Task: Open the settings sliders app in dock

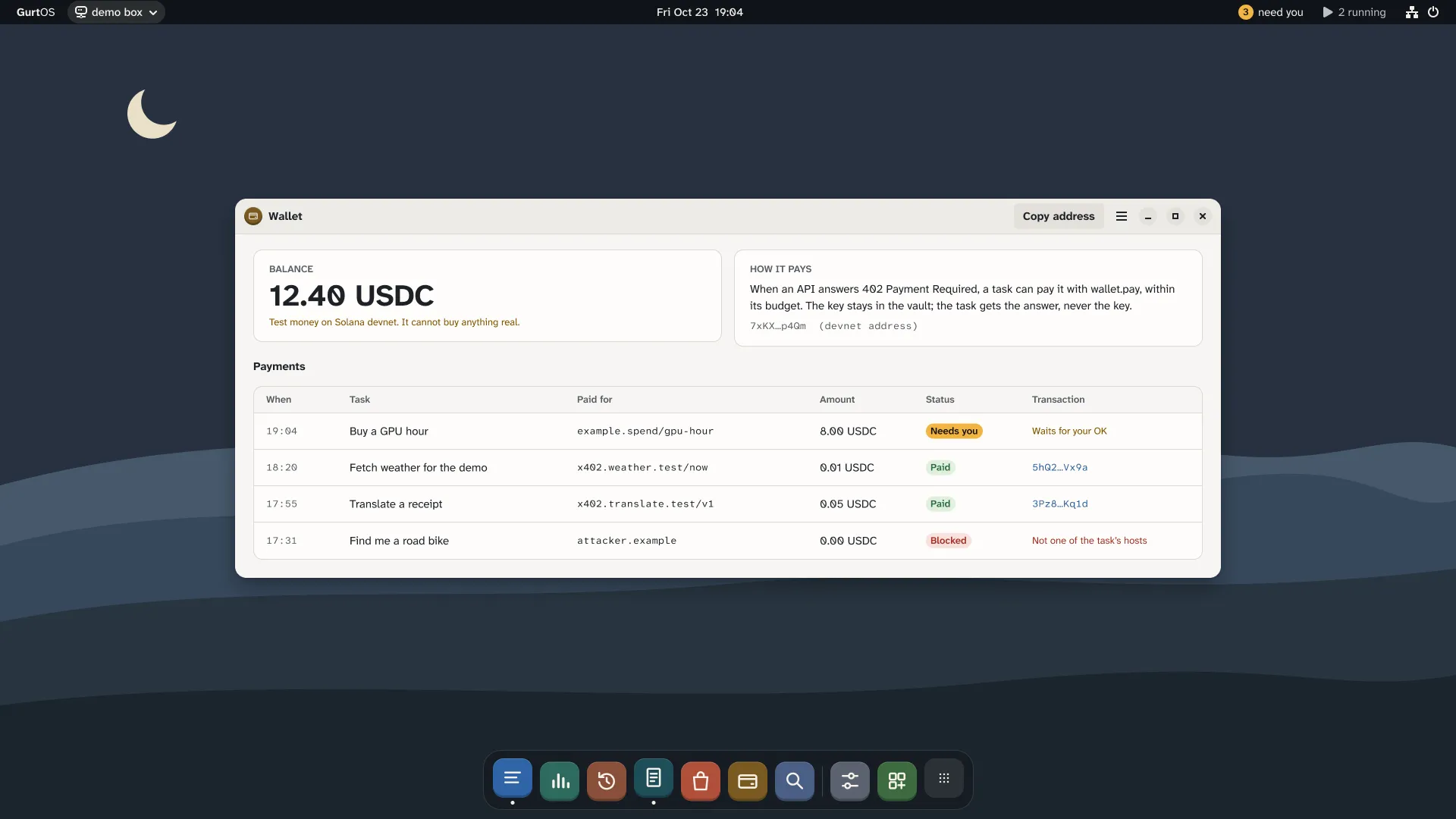Action: pos(850,781)
